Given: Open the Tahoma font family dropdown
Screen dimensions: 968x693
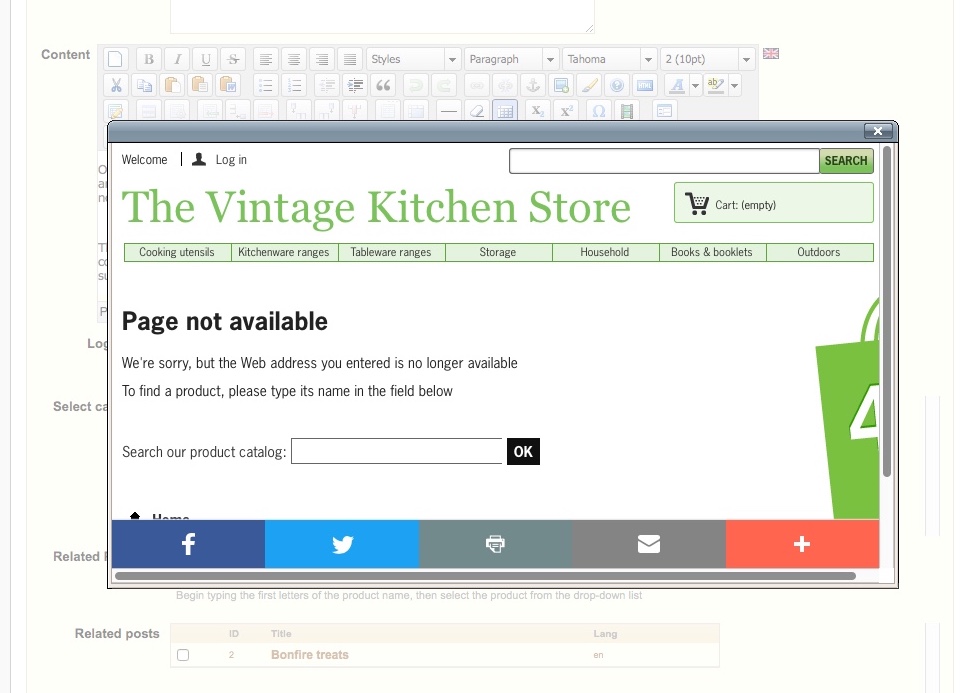Looking at the screenshot, I should pyautogui.click(x=610, y=59).
